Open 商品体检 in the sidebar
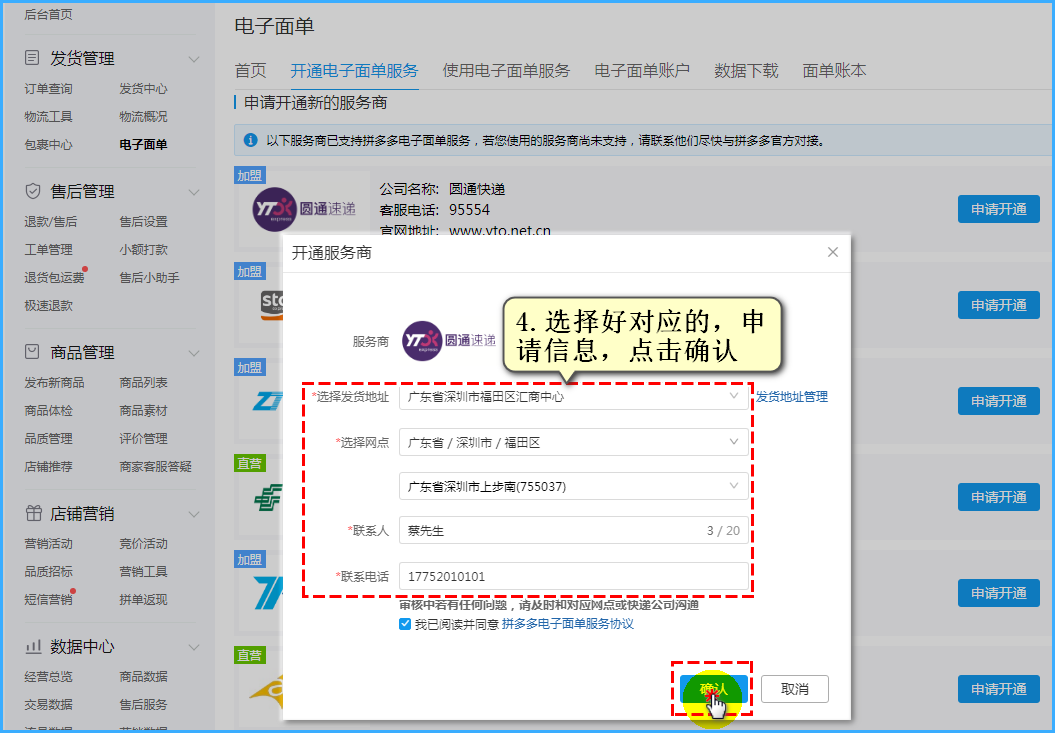 pos(48,411)
